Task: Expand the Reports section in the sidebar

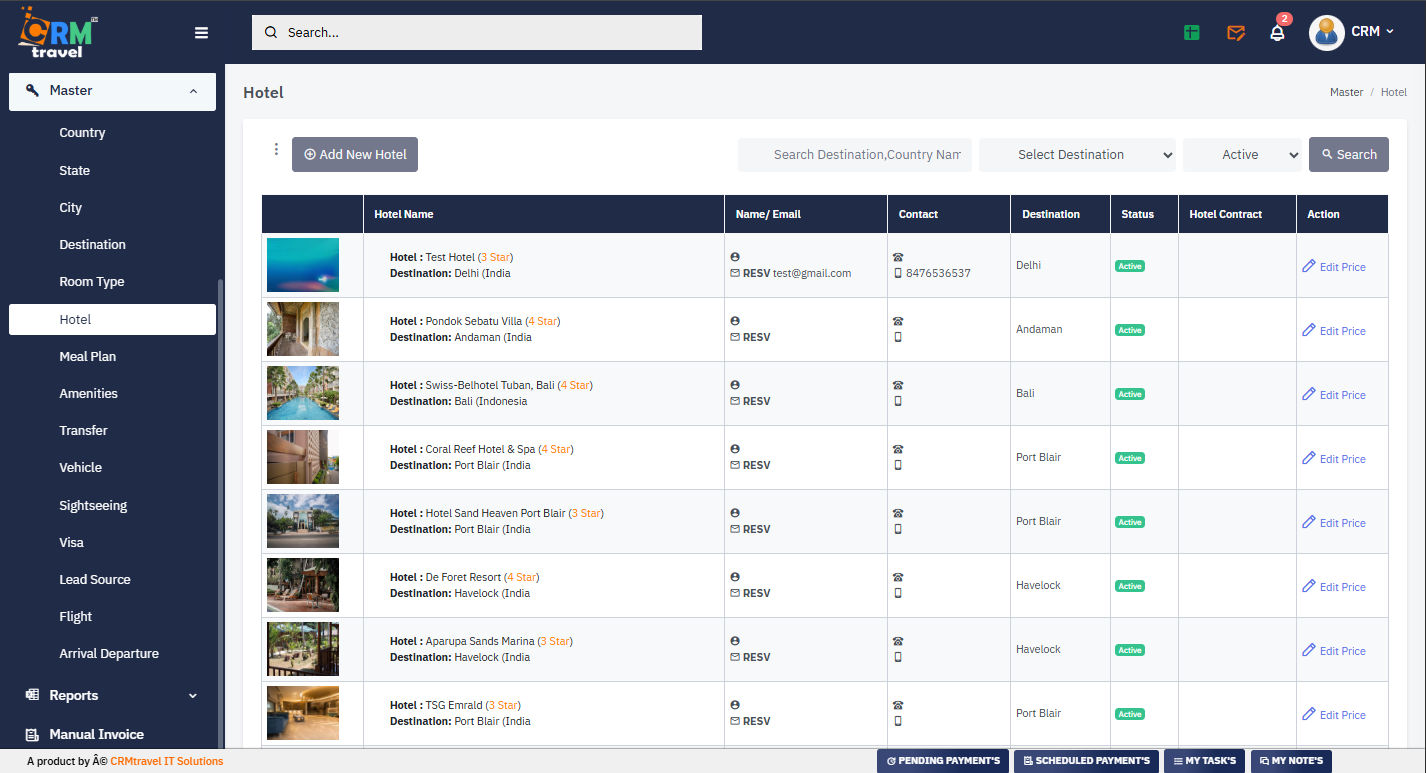Action: click(x=112, y=695)
